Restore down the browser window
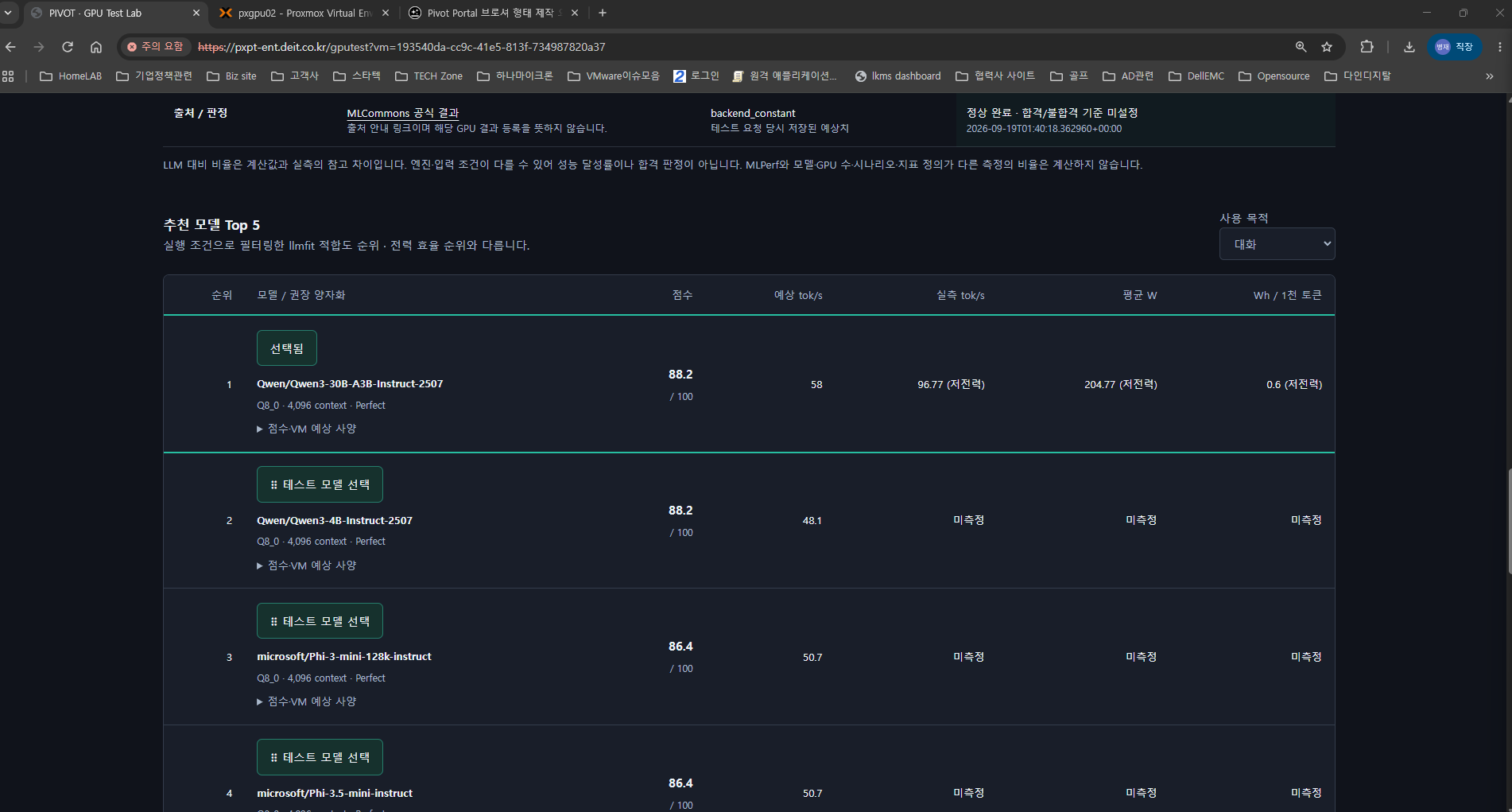This screenshot has width=1512, height=812. pos(1463,13)
